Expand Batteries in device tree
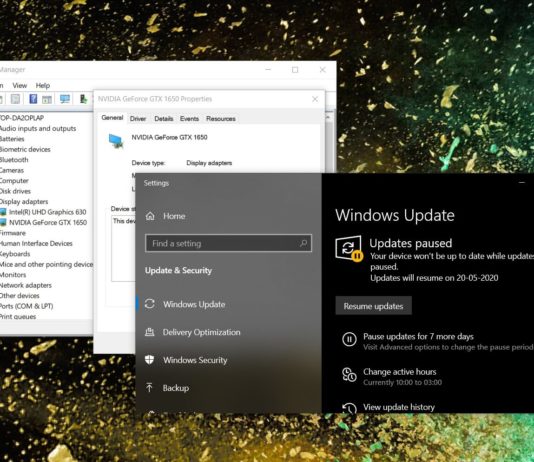The image size is (534, 462). 12,139
